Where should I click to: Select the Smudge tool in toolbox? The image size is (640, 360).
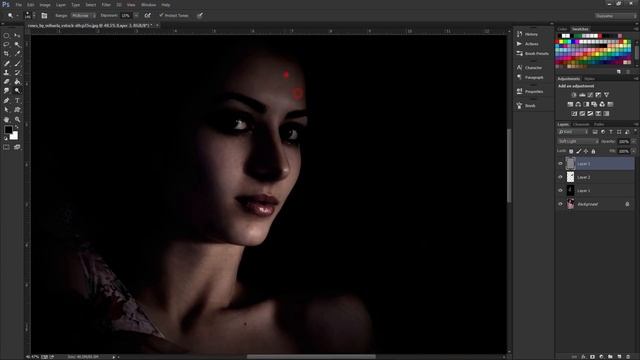[x=7, y=91]
